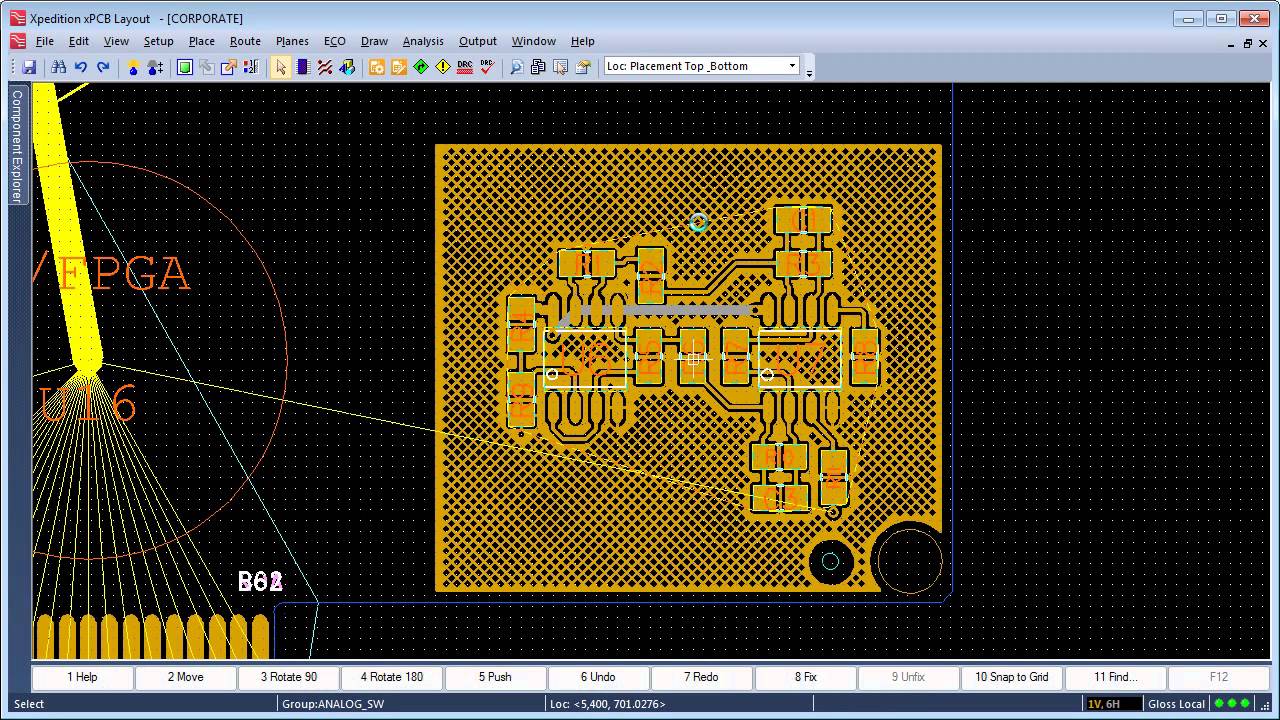This screenshot has height=720, width=1280.
Task: Click the copy documents icon
Action: [539, 67]
